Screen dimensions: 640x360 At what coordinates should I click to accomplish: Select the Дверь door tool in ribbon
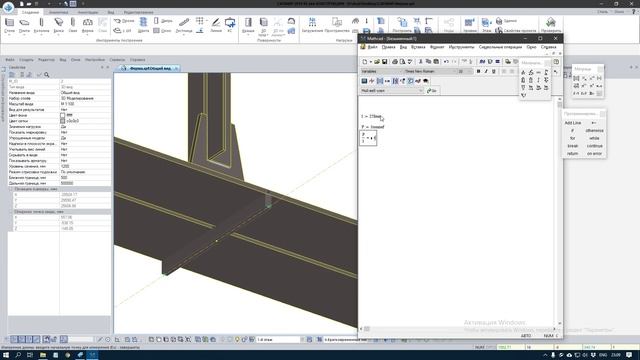[x=163, y=20]
